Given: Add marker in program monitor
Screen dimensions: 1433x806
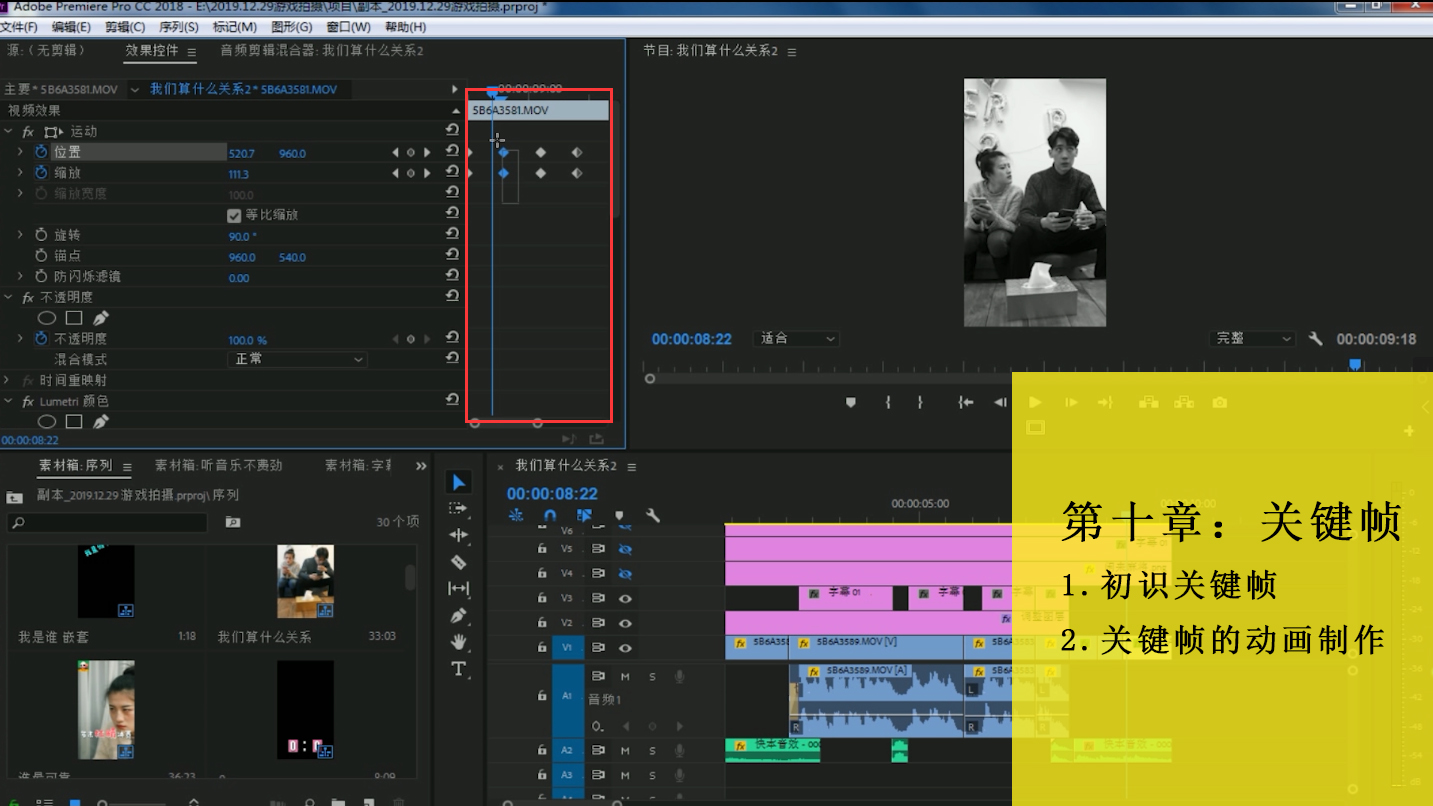Looking at the screenshot, I should click(851, 402).
